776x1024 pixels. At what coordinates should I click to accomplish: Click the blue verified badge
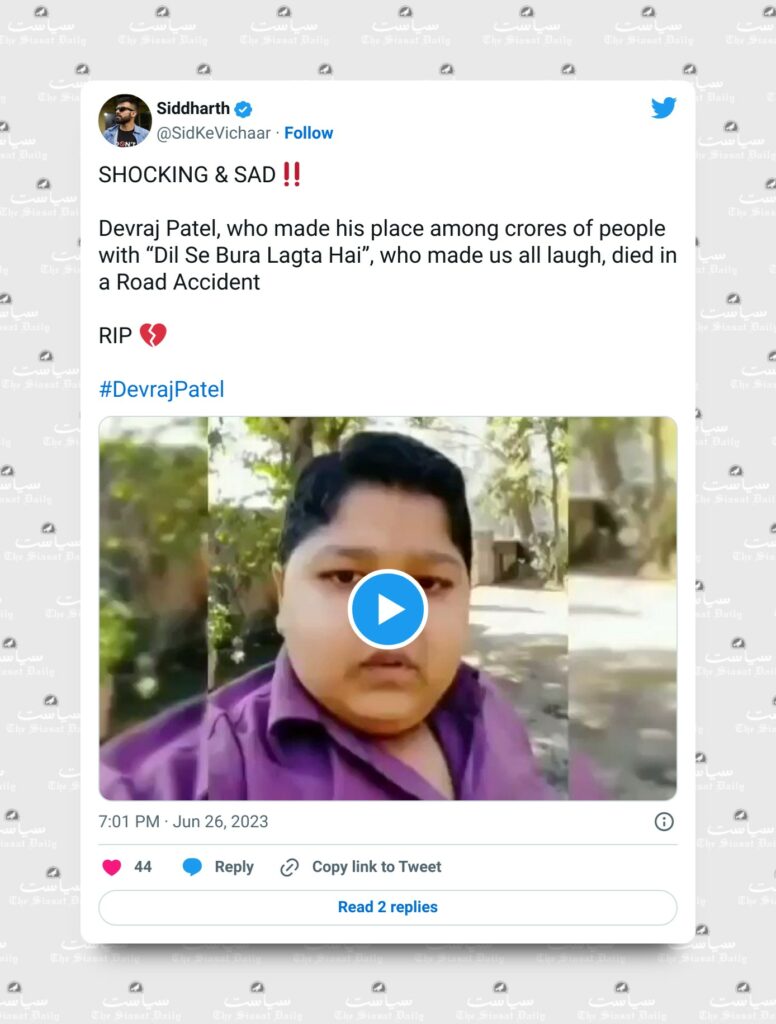click(x=243, y=109)
